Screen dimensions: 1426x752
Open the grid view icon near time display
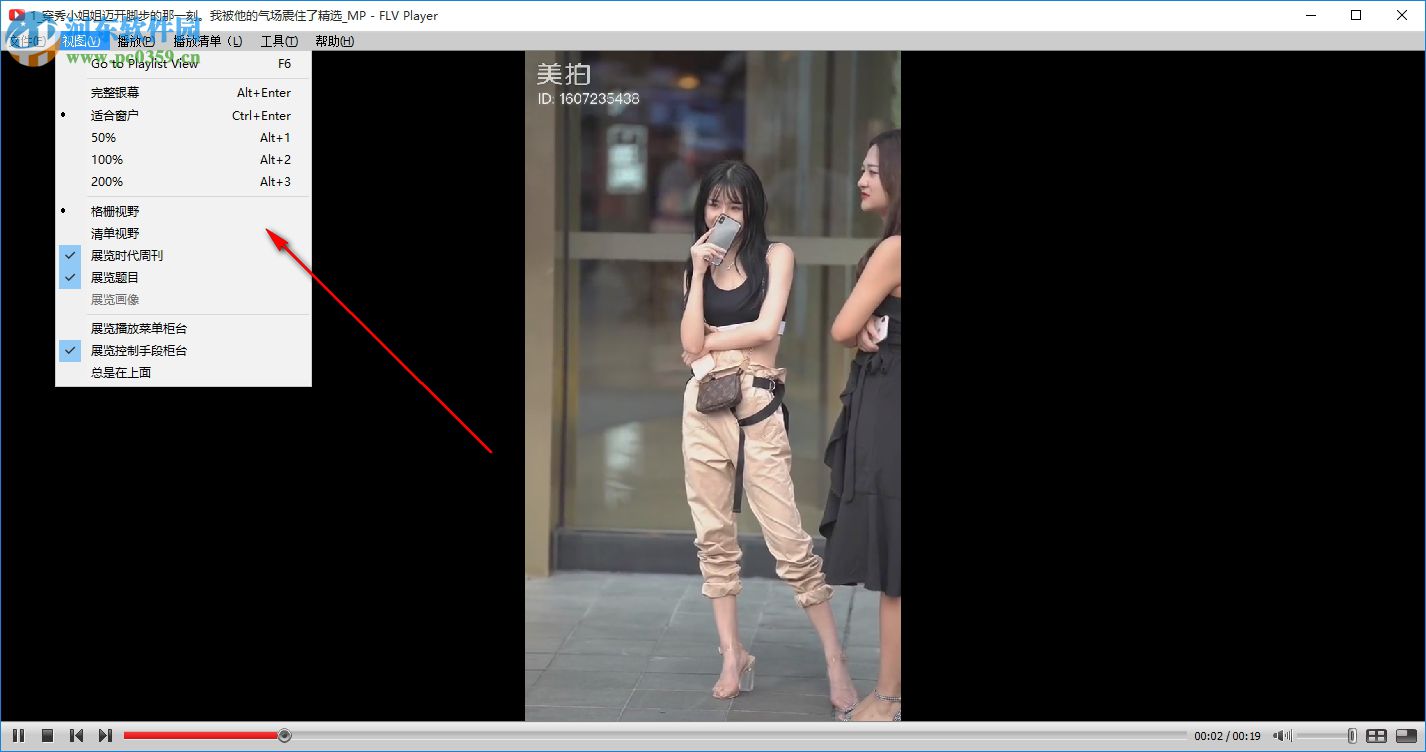[x=1378, y=735]
